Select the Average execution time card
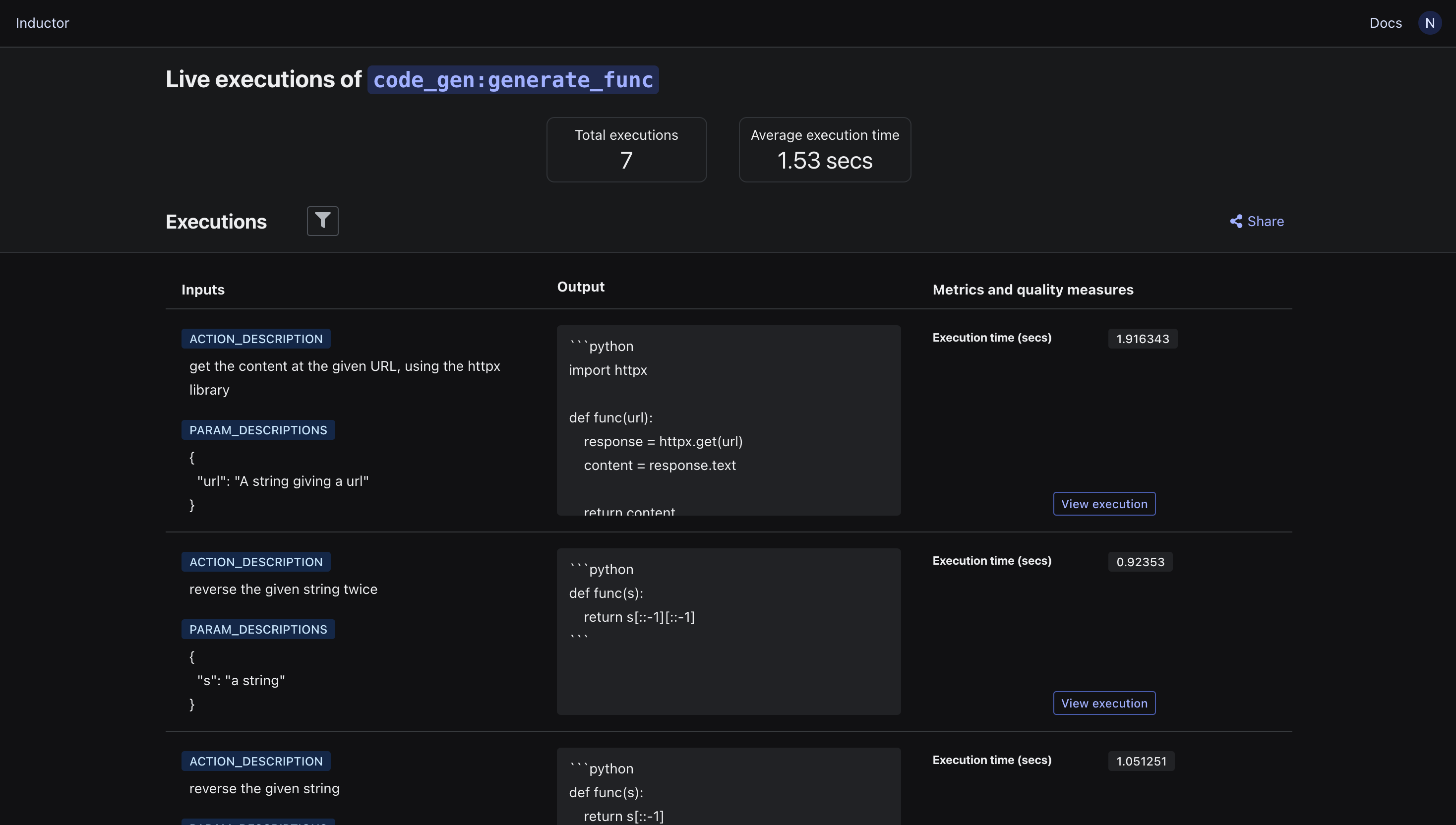The image size is (1456, 825). click(x=825, y=150)
